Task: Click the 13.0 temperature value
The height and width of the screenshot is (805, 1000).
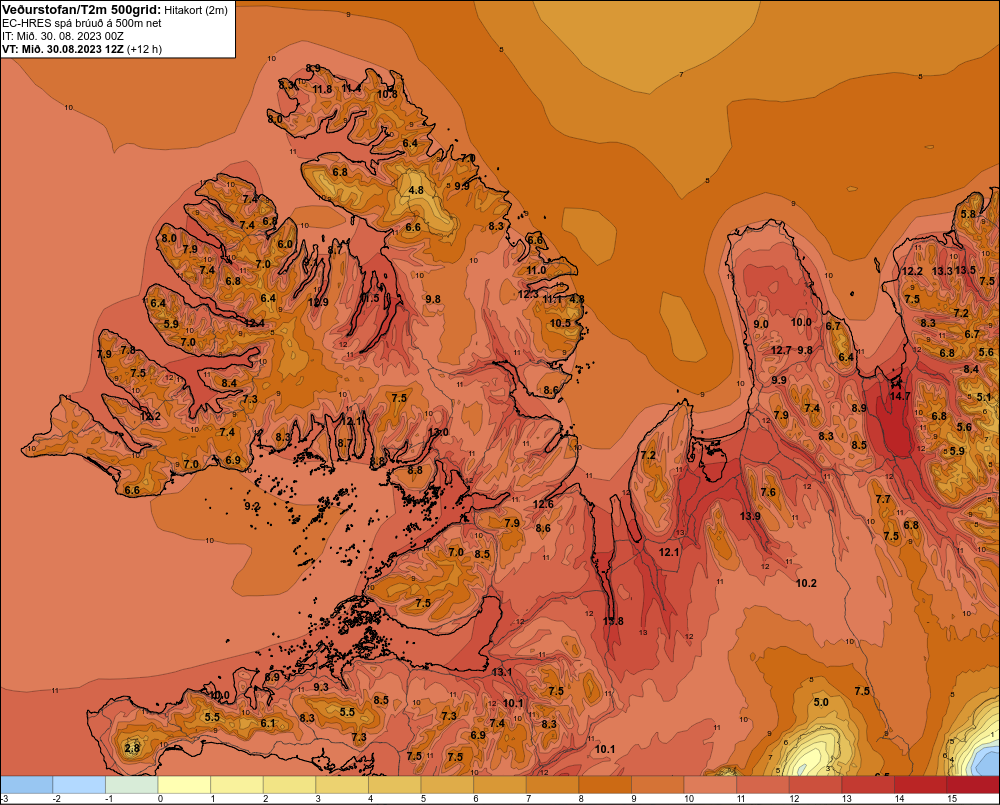Action: (438, 432)
